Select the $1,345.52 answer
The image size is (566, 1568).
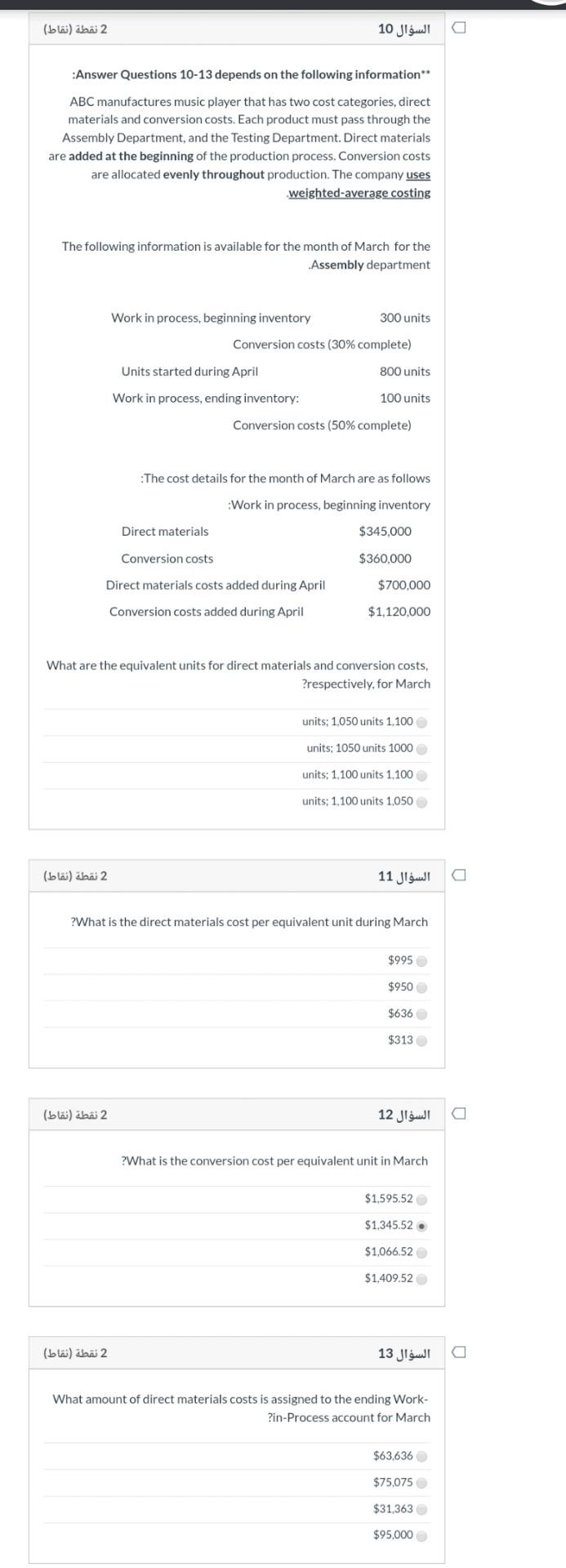click(421, 1225)
